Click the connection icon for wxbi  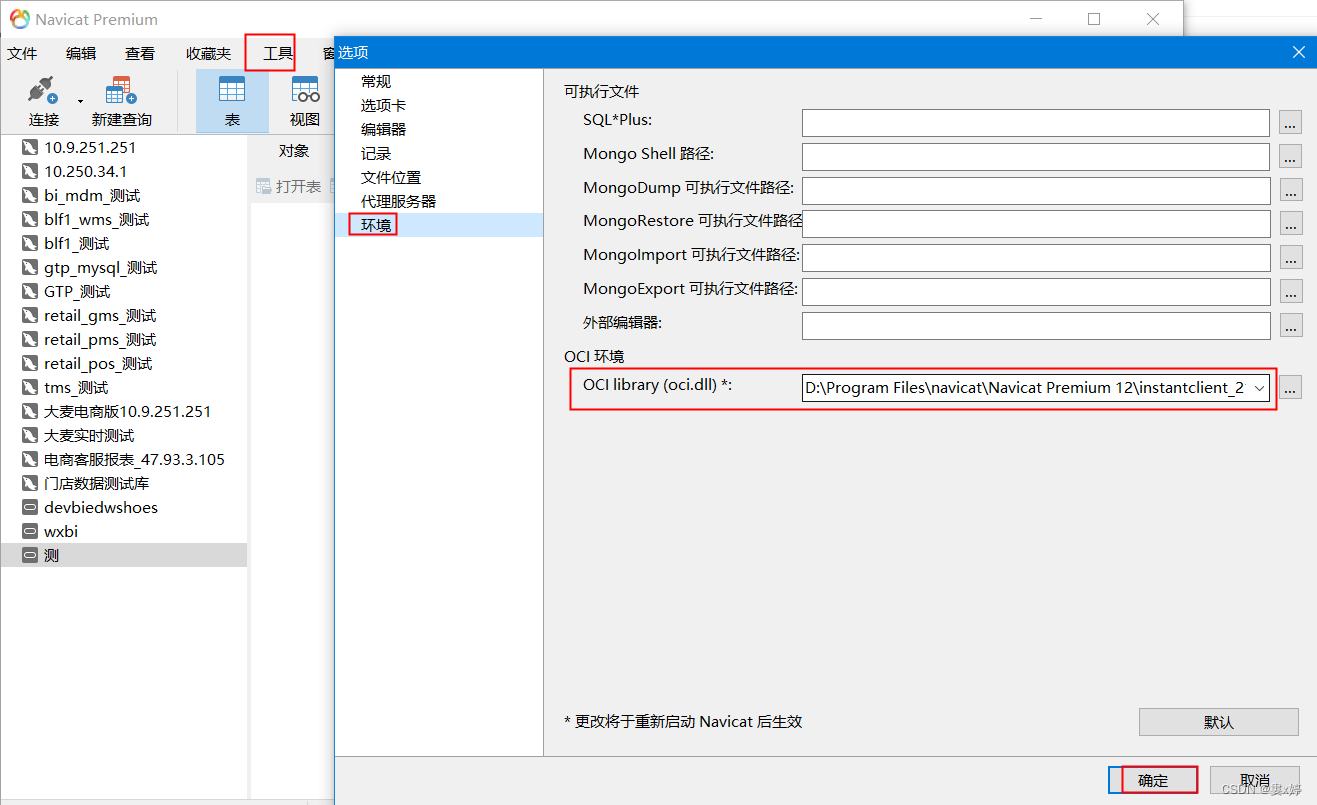pyautogui.click(x=30, y=531)
